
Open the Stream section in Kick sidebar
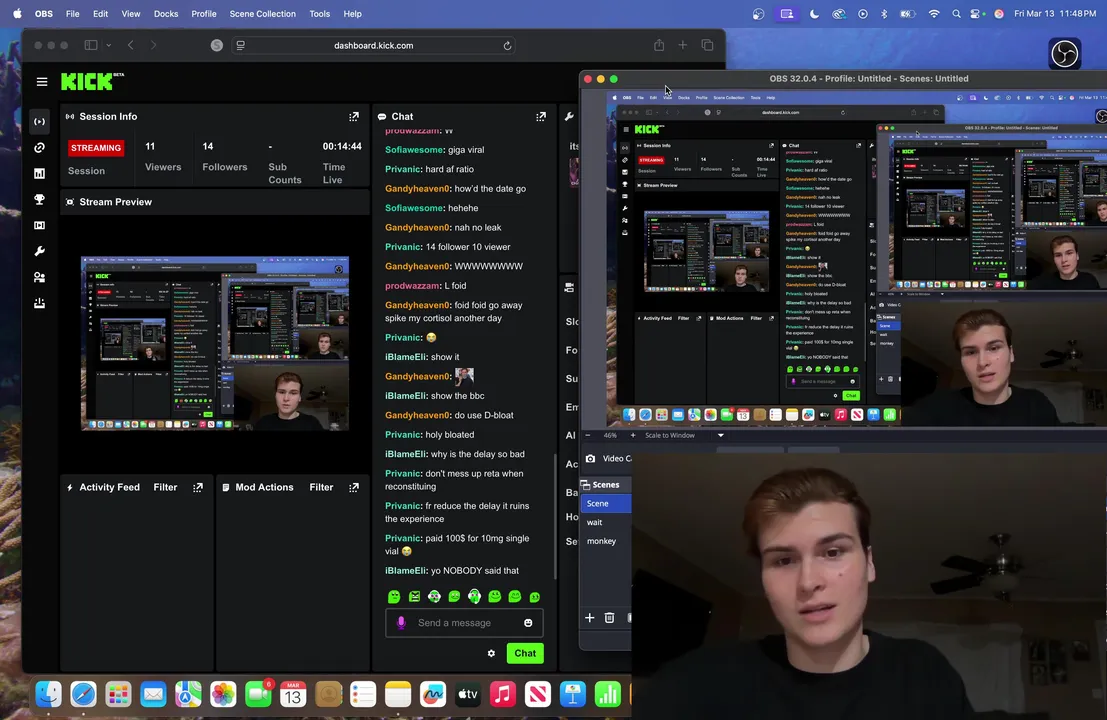coord(40,121)
